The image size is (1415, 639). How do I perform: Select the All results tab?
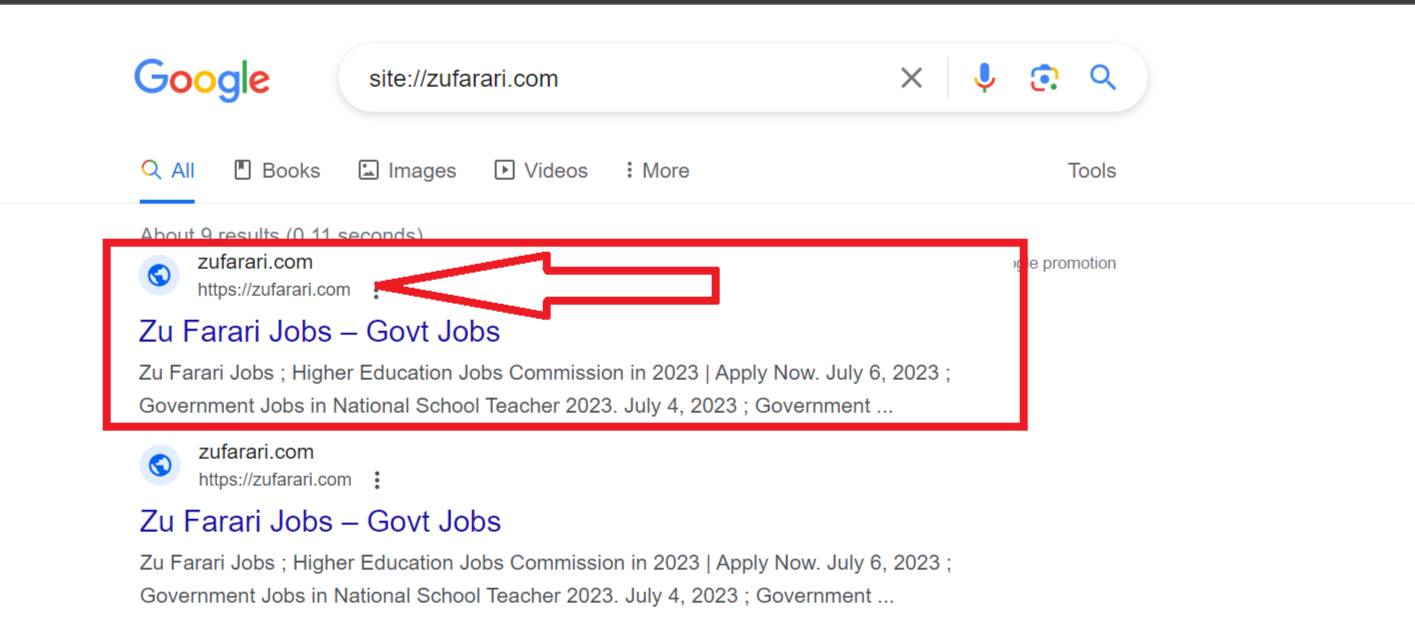(x=168, y=171)
